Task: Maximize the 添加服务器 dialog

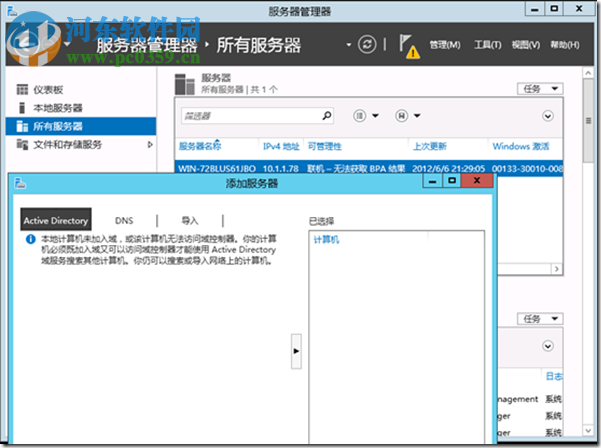Action: click(x=452, y=181)
